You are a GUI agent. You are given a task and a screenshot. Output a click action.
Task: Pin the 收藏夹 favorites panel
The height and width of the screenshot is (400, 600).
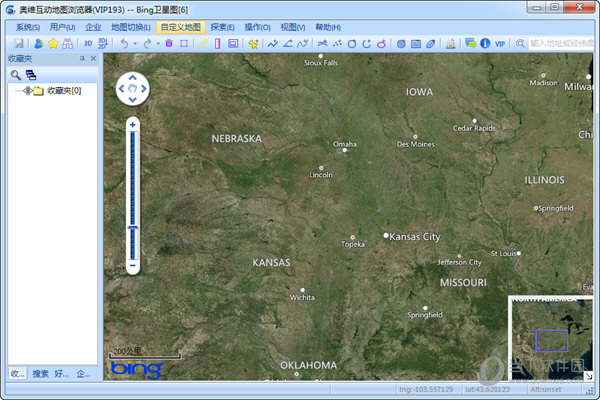(x=82, y=59)
